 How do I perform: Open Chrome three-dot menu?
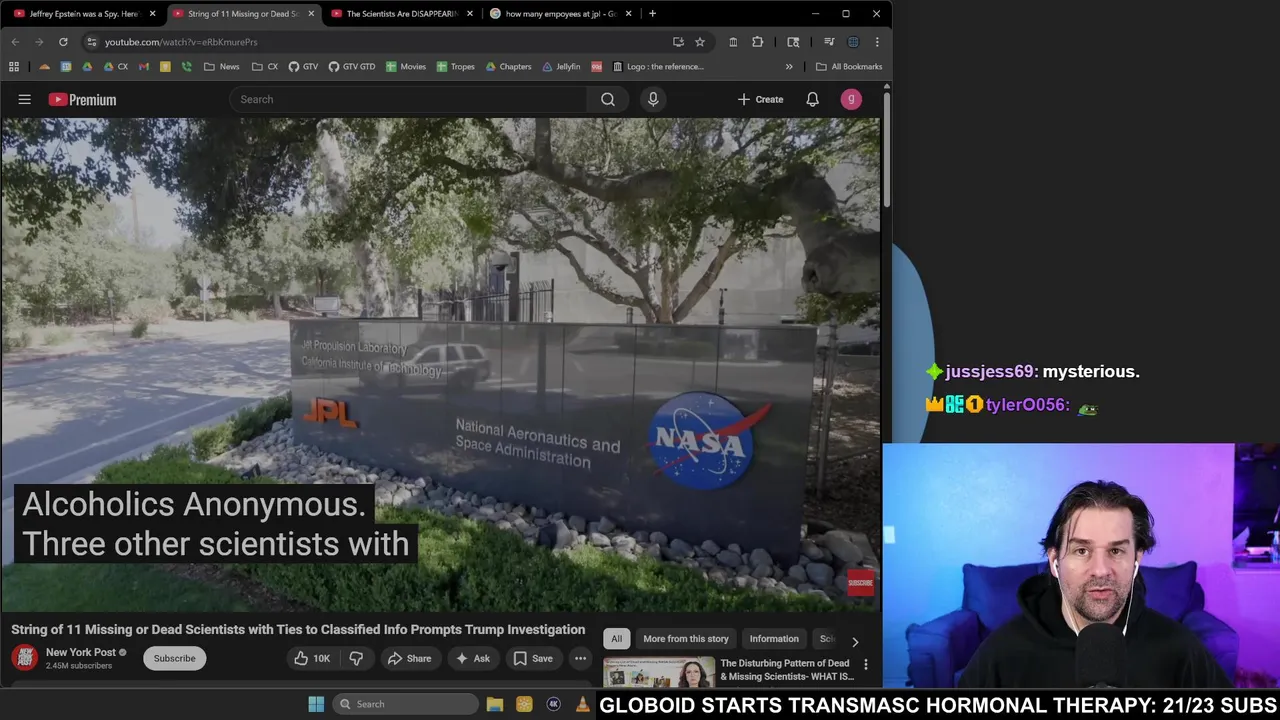click(877, 42)
